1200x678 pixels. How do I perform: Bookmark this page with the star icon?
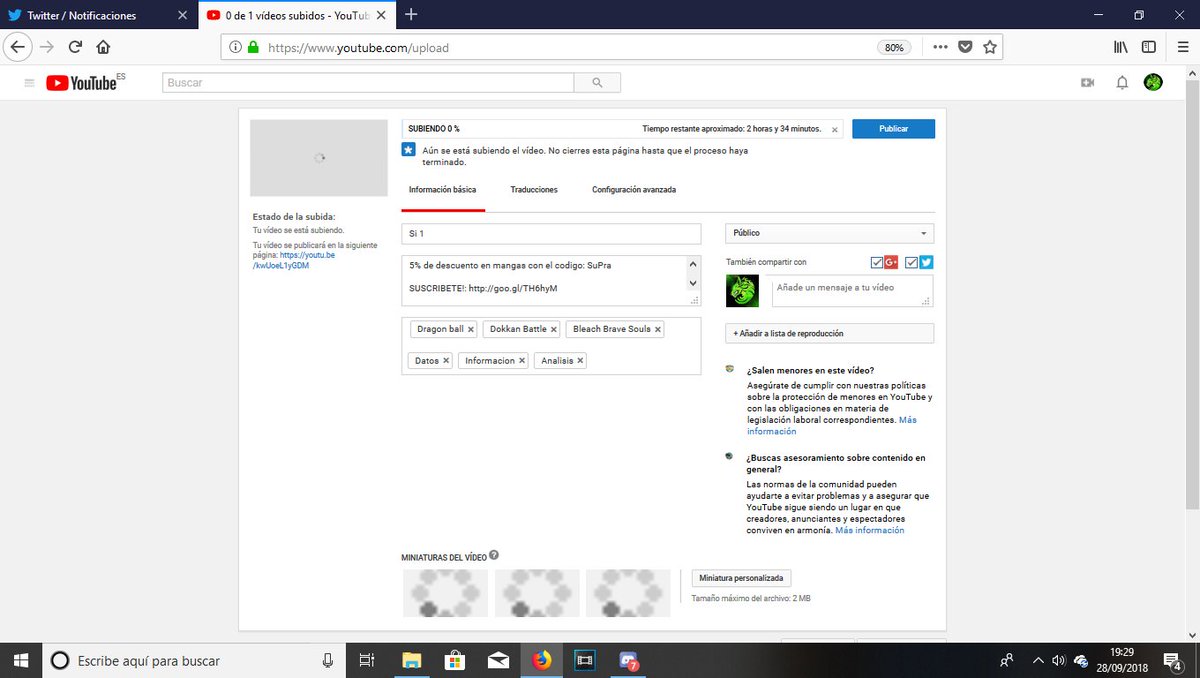coord(990,47)
